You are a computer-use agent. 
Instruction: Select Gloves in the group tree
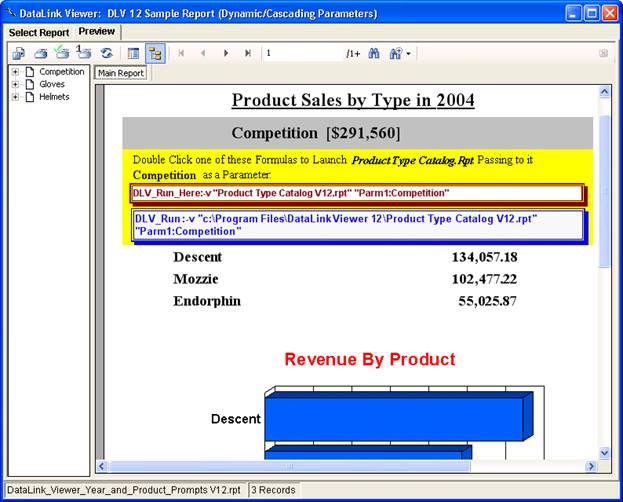pyautogui.click(x=52, y=84)
